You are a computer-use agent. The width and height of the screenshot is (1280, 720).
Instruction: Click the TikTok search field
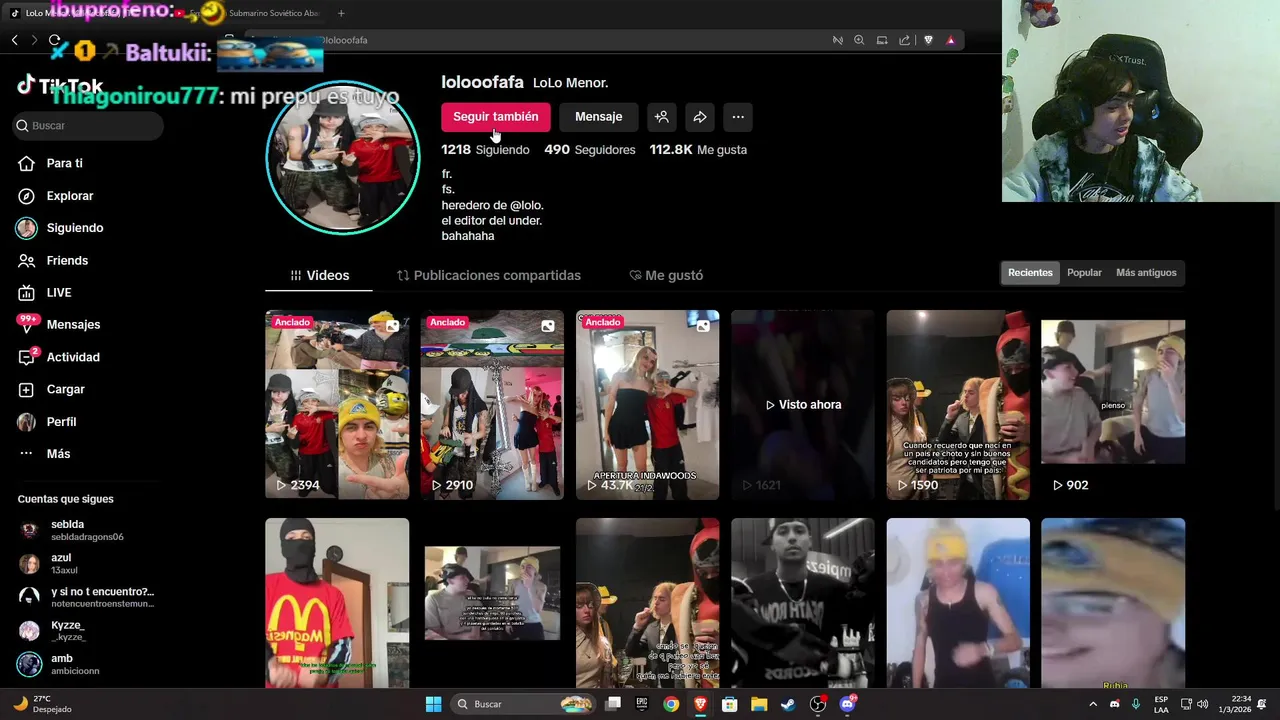pos(89,125)
